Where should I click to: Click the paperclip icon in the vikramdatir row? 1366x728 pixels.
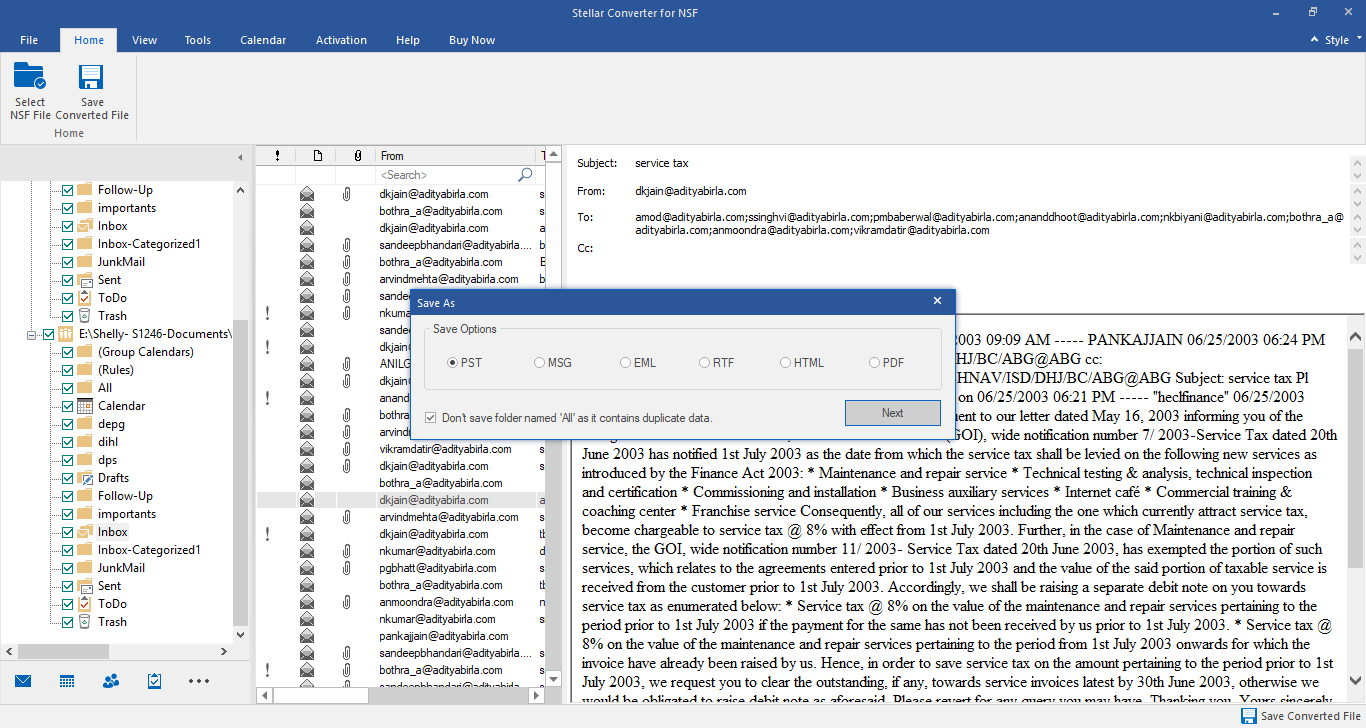[346, 449]
